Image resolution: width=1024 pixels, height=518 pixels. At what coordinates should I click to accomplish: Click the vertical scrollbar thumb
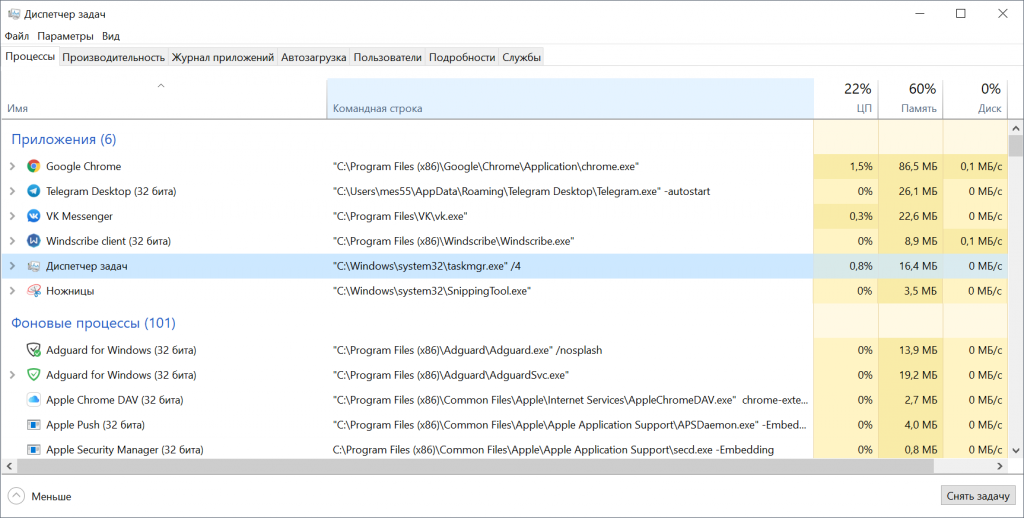tap(1016, 146)
